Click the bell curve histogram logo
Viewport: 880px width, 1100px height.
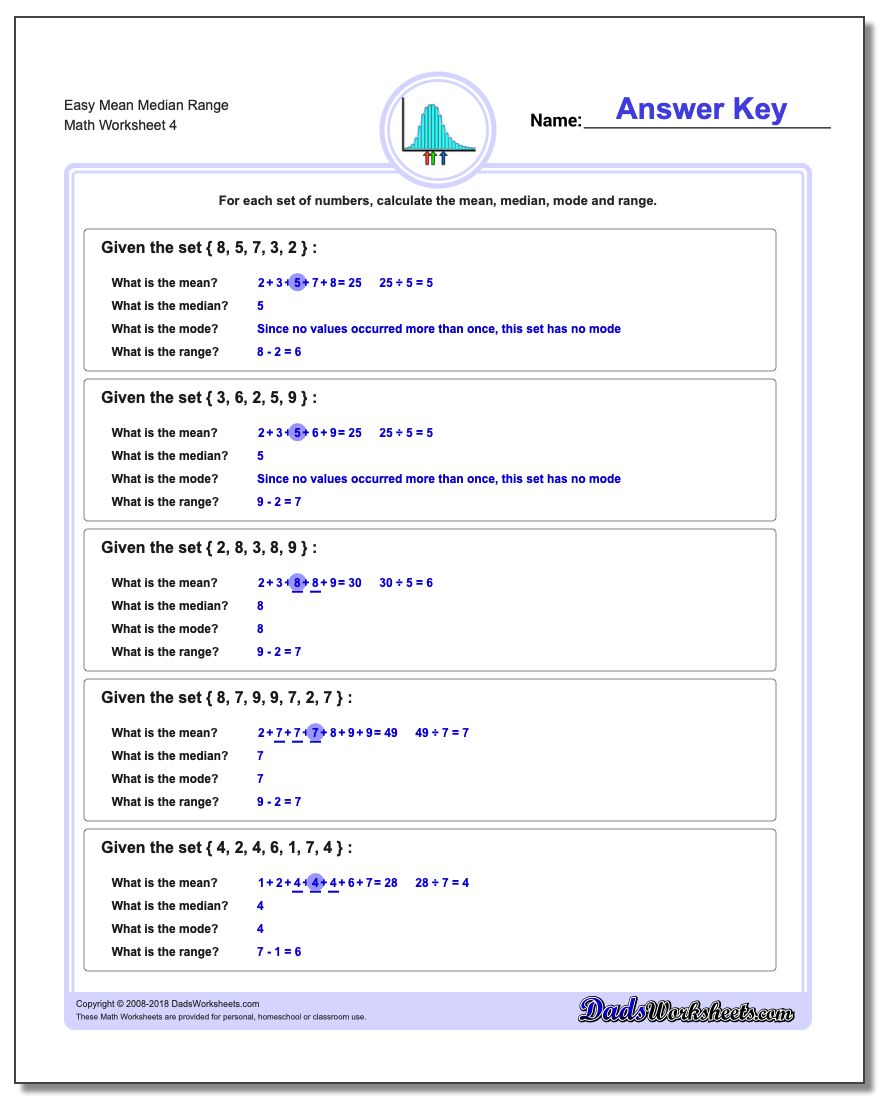438,130
